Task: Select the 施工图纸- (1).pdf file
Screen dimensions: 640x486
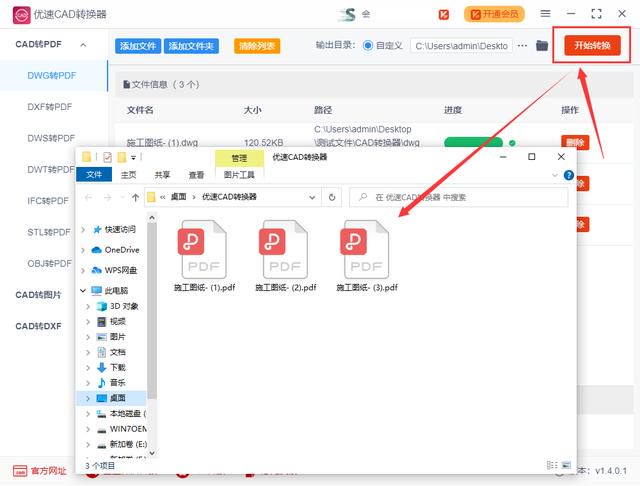Action: point(204,255)
